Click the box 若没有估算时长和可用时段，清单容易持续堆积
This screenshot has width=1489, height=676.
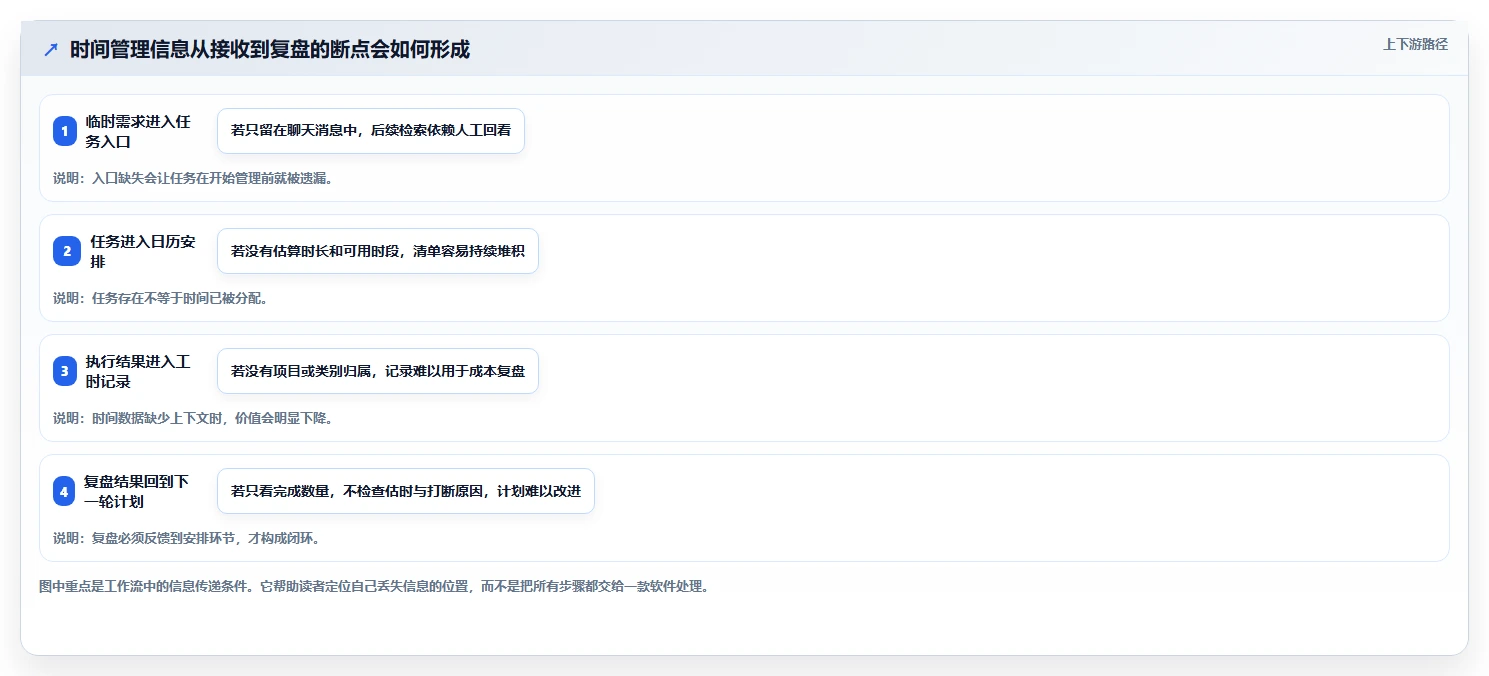pyautogui.click(x=378, y=251)
